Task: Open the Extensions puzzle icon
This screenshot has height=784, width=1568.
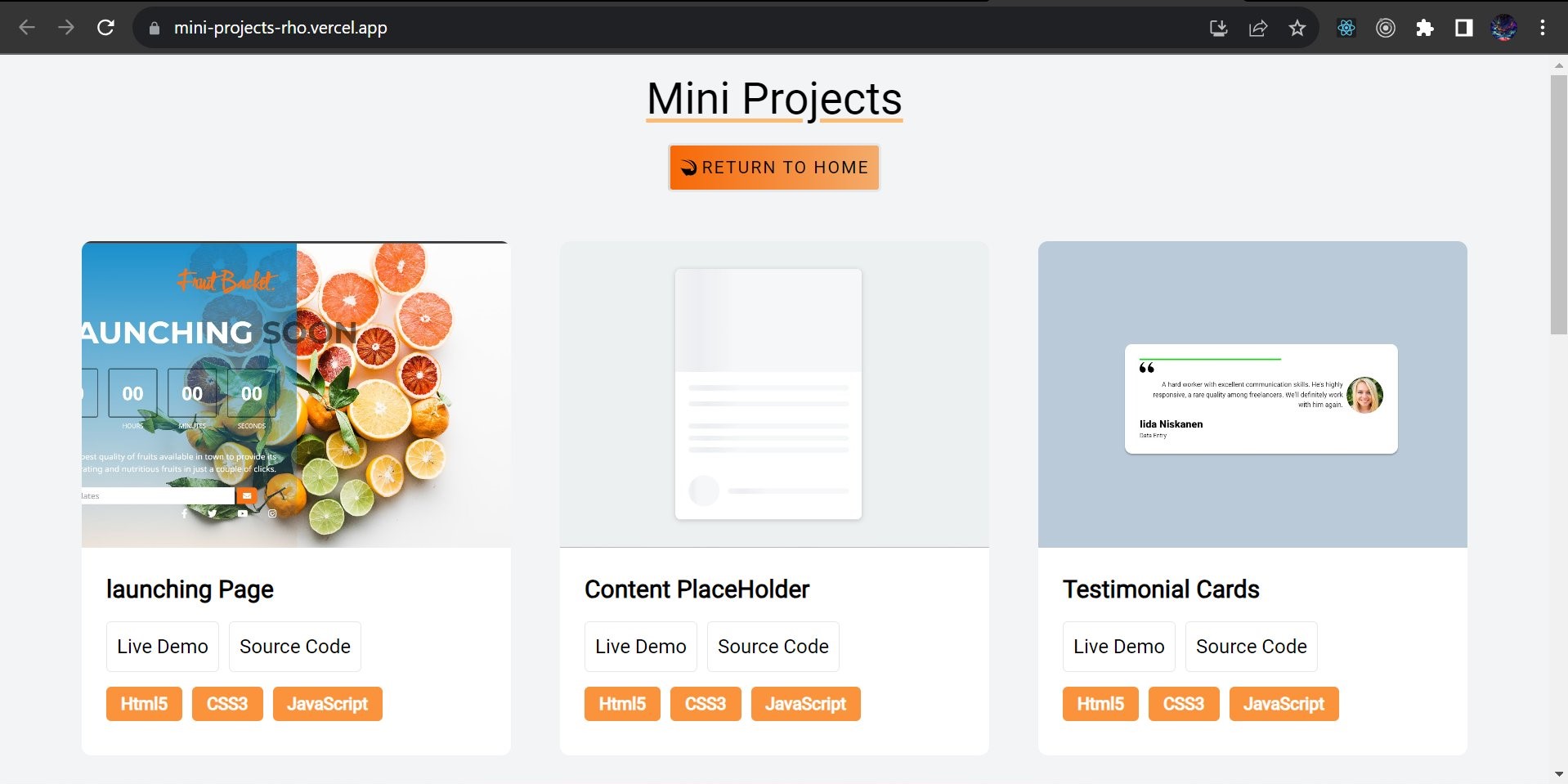Action: [x=1425, y=29]
